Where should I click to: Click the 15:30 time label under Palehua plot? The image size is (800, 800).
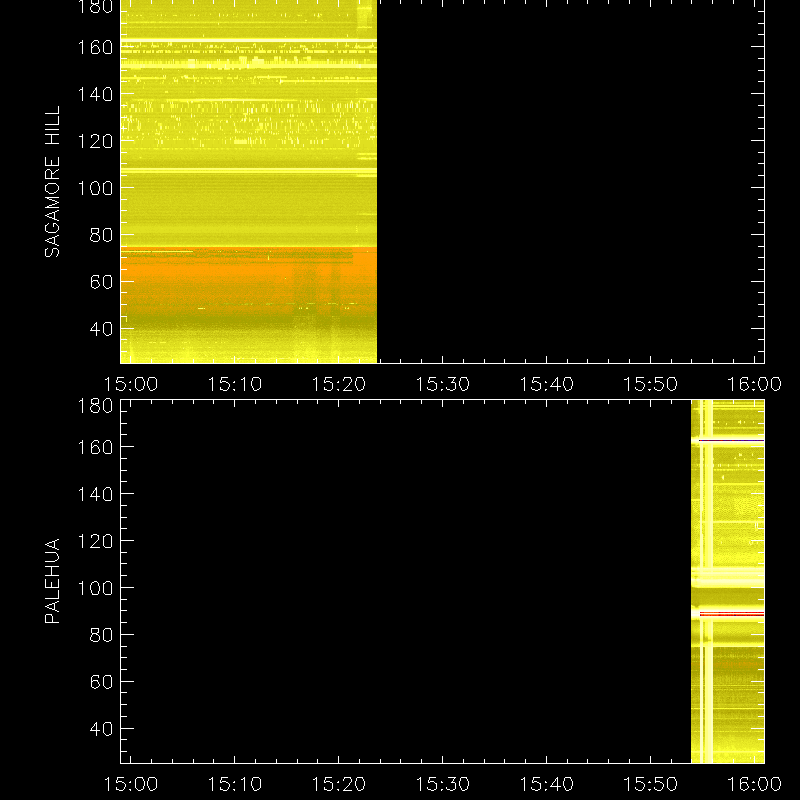(x=442, y=784)
